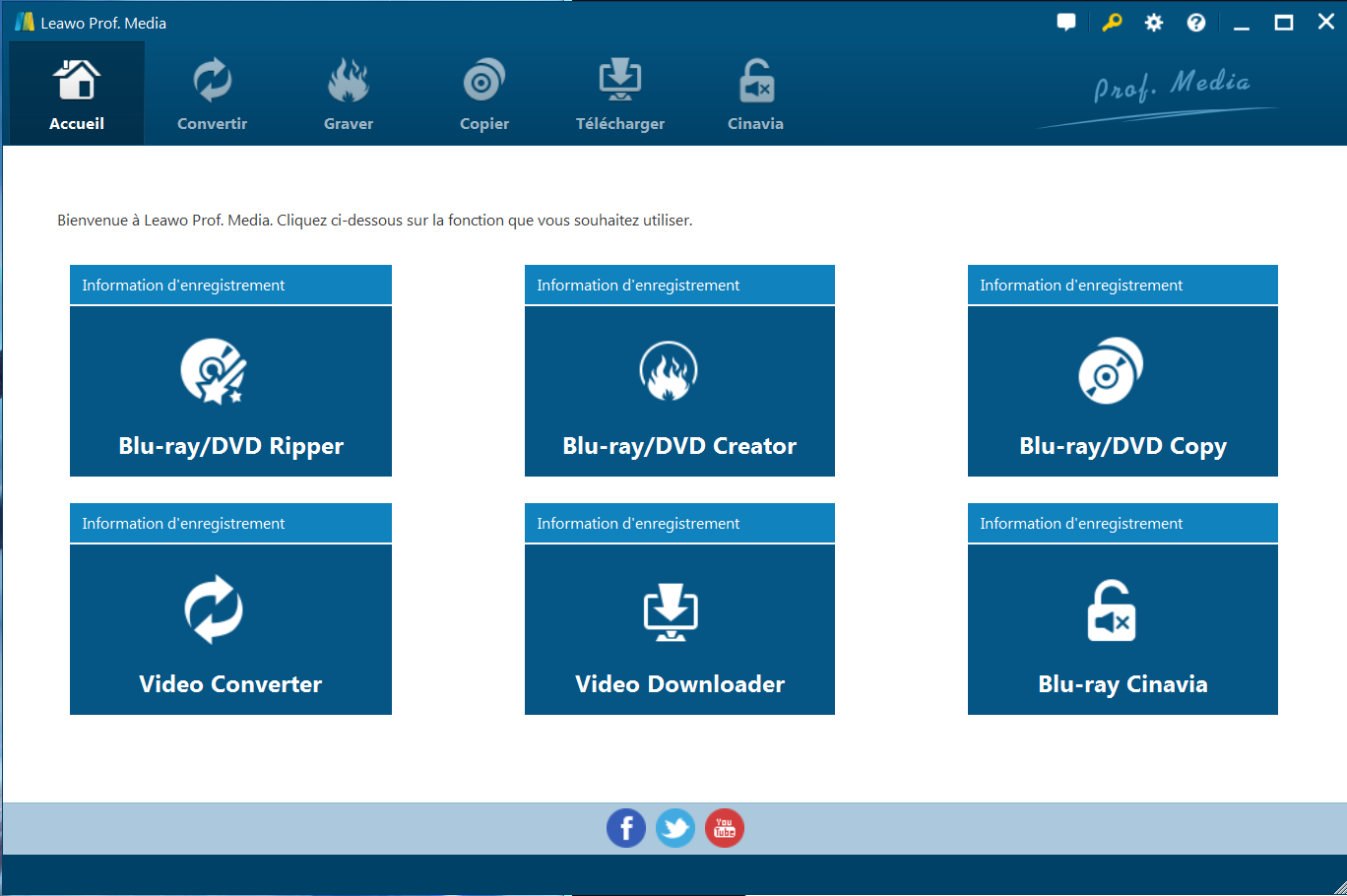
Task: Click the Accueil home tab
Action: pyautogui.click(x=77, y=96)
